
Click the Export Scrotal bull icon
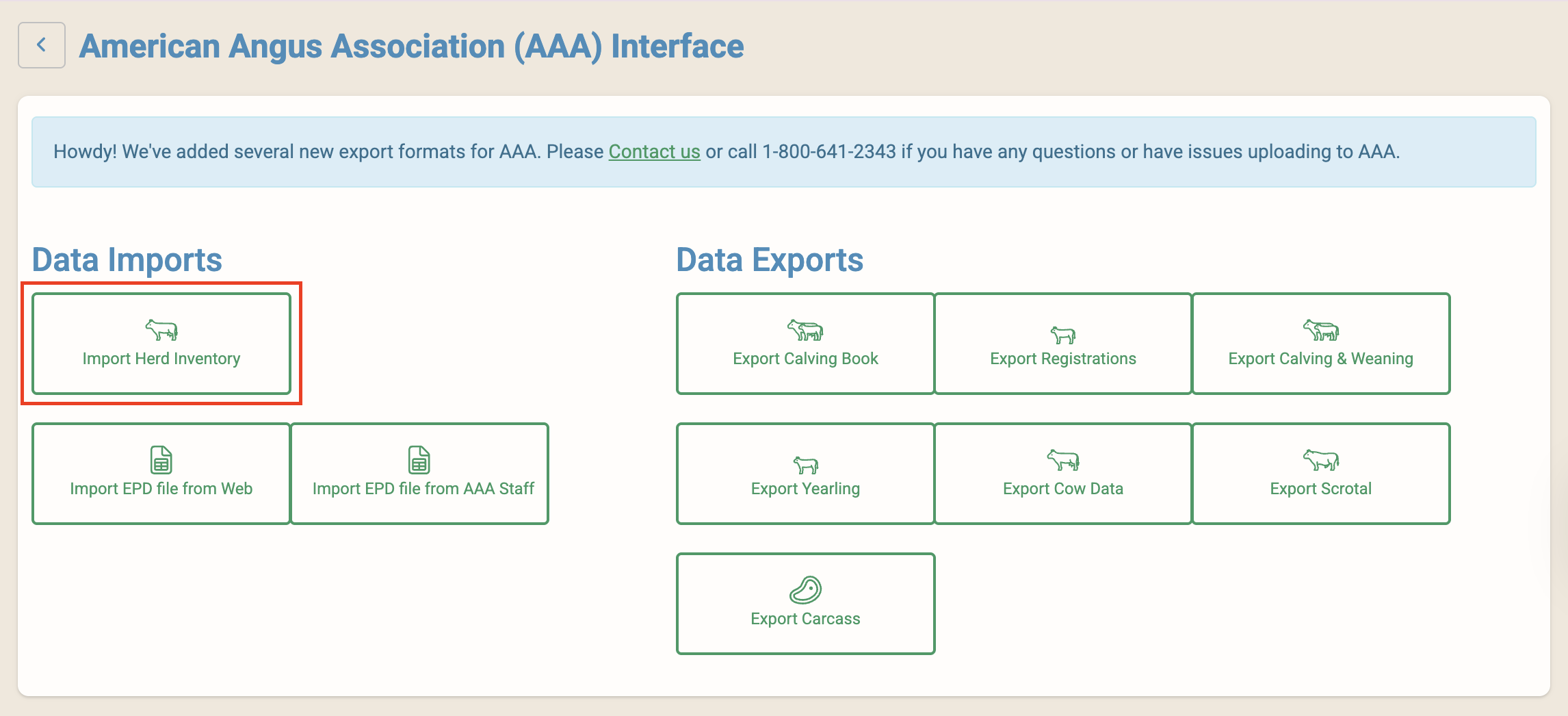[1321, 460]
